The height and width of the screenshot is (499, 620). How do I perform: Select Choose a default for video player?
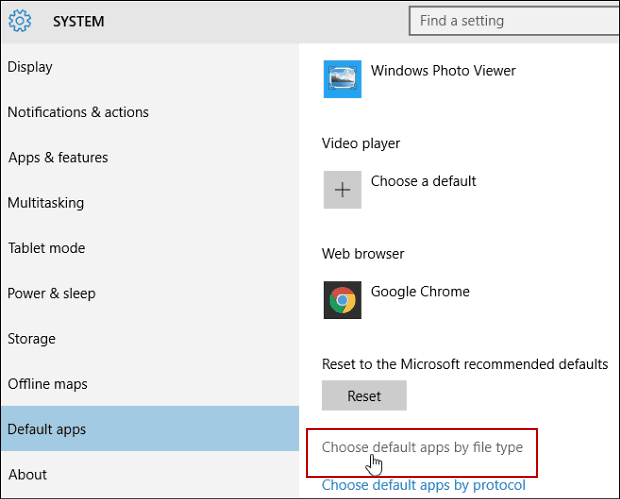click(x=423, y=181)
